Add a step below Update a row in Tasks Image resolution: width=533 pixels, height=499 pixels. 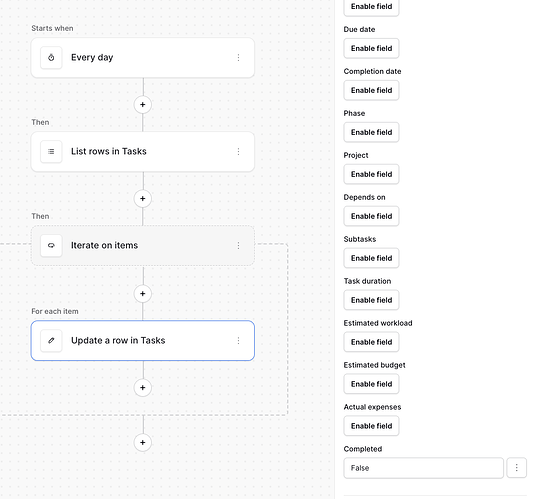point(143,388)
